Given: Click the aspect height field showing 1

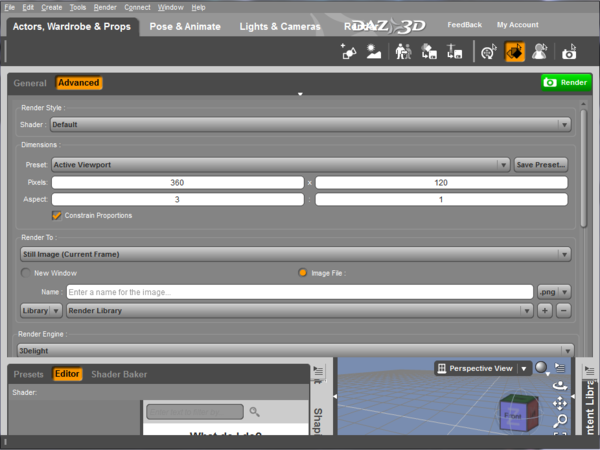Looking at the screenshot, I should click(441, 199).
